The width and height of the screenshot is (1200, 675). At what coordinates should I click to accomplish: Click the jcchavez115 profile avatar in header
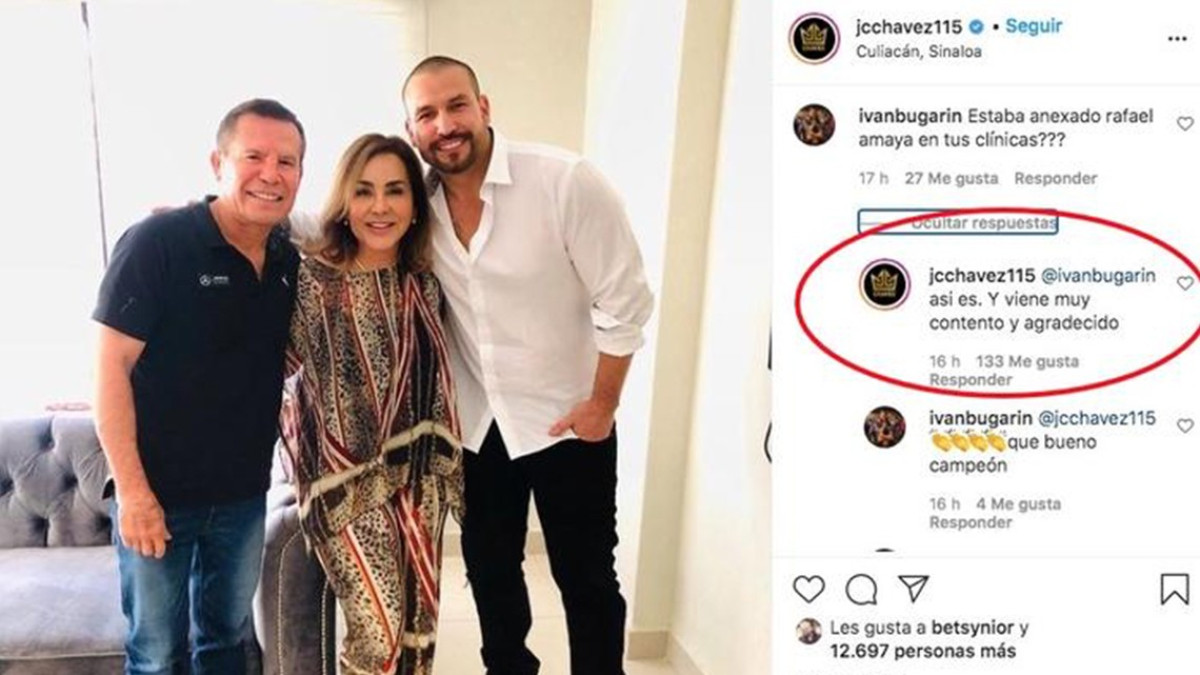point(814,39)
